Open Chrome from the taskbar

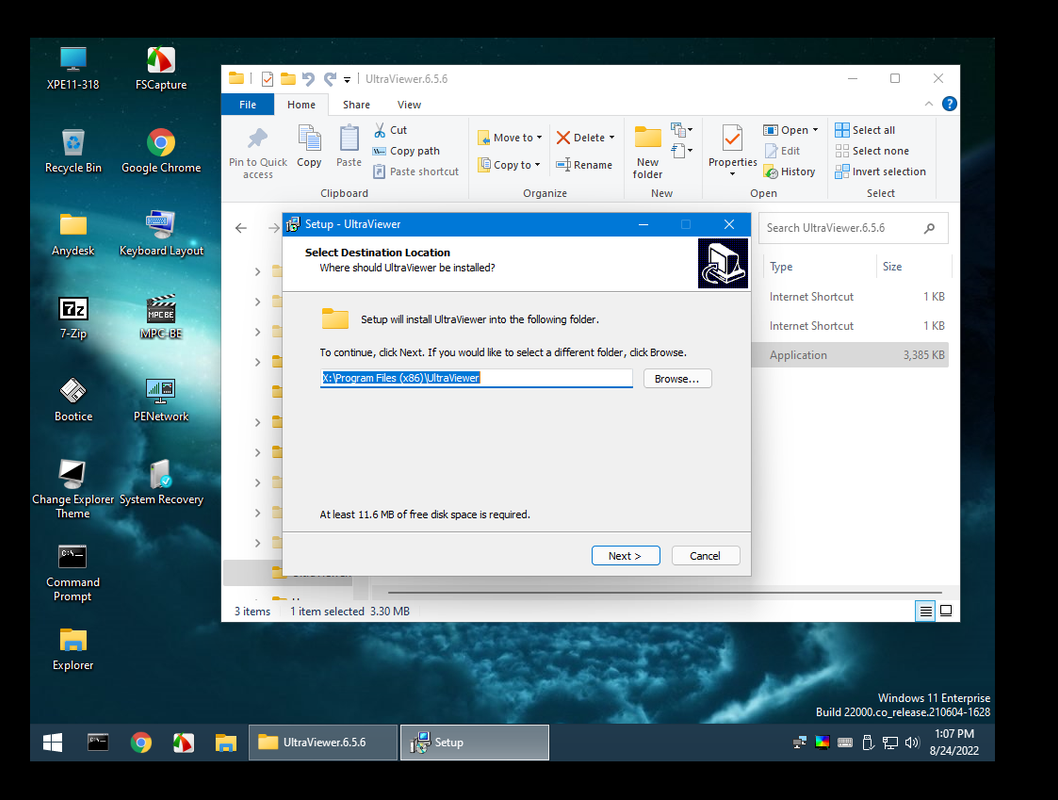[141, 743]
